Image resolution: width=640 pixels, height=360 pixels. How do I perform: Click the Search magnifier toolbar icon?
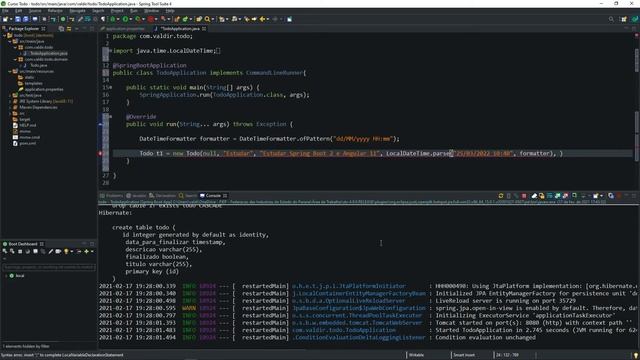[x=207, y=19]
